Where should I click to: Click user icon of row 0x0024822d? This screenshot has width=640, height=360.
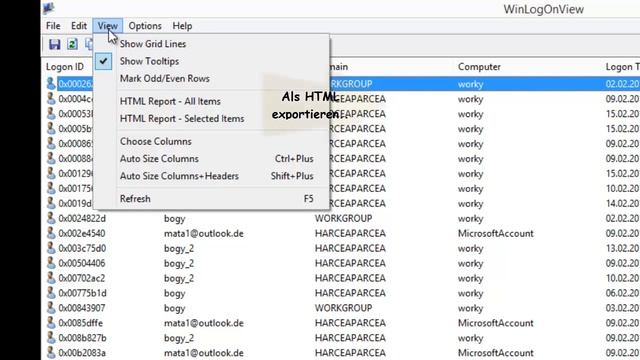51,218
